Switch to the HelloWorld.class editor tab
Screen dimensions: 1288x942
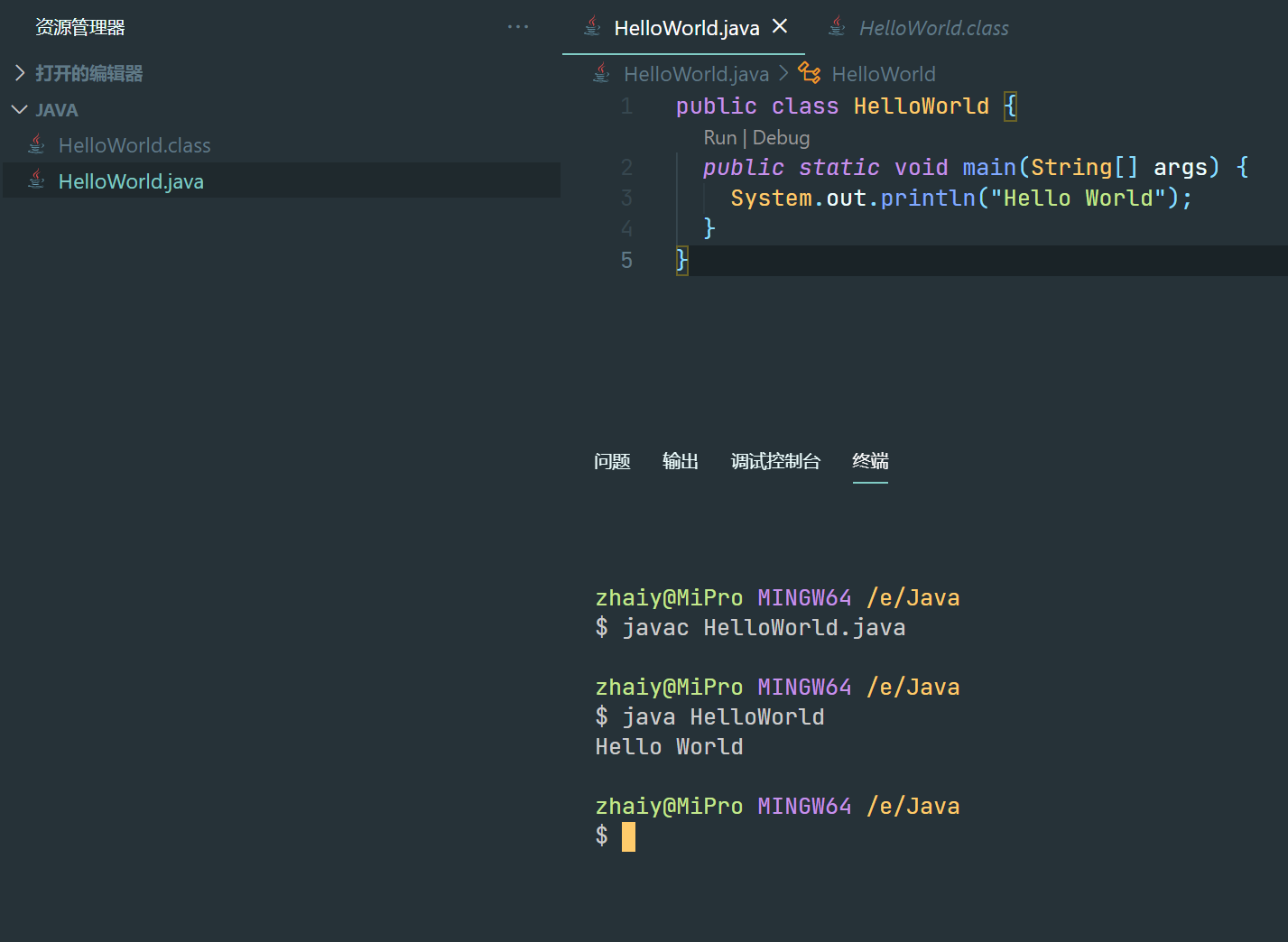pos(933,28)
